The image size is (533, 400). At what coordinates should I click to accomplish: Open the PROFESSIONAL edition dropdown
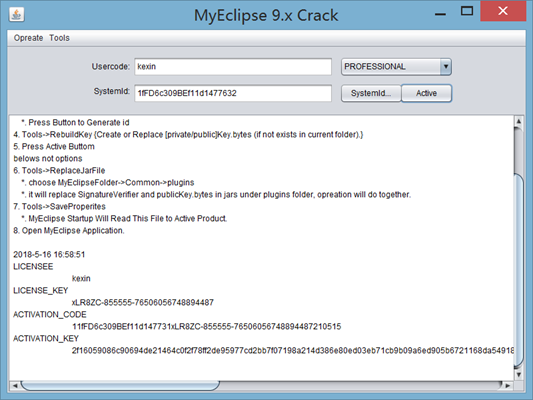[x=396, y=67]
